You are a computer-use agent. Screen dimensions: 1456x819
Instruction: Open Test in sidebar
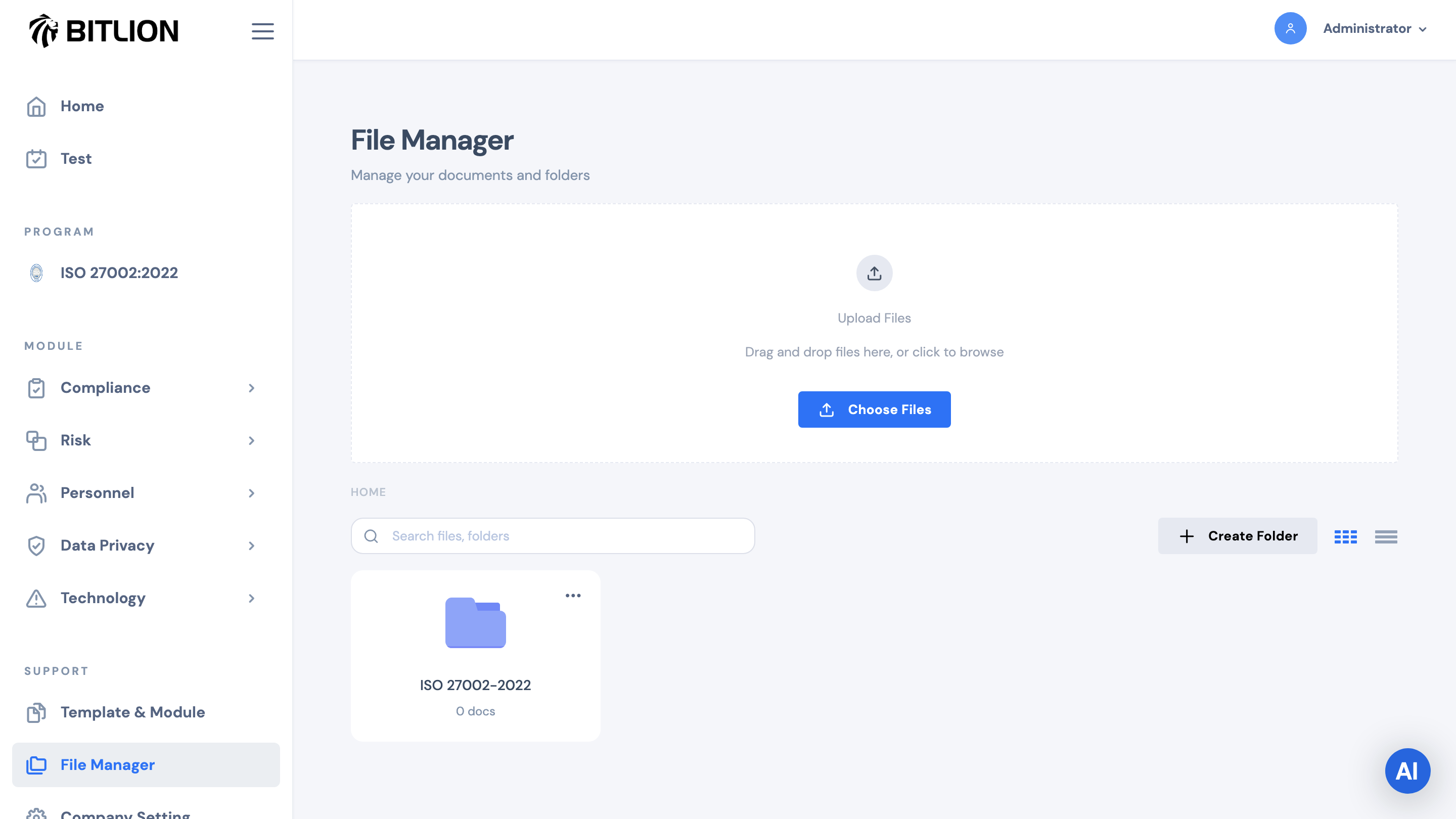coord(146,159)
